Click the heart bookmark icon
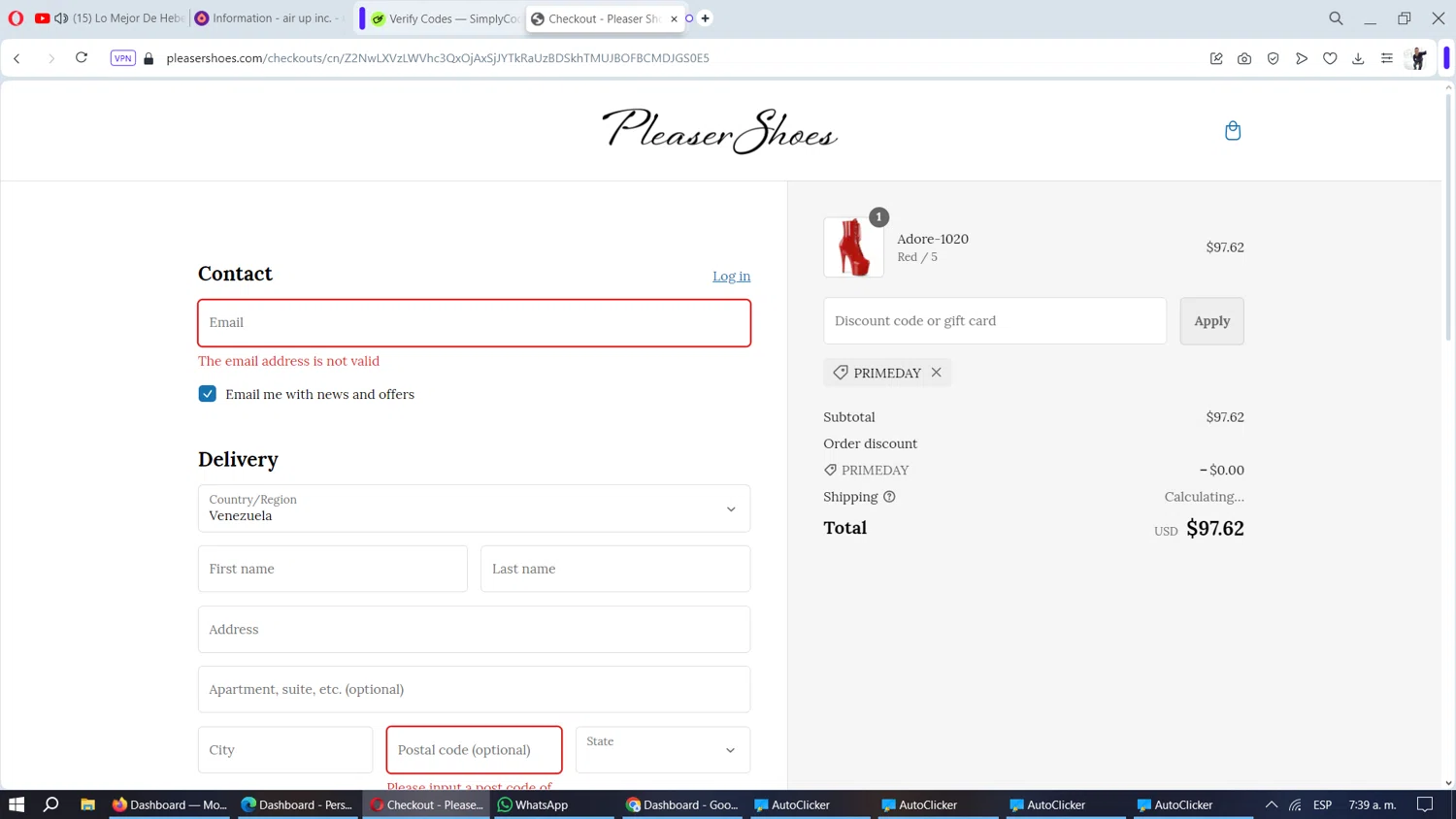Screen dimensions: 1456x819 (1330, 58)
